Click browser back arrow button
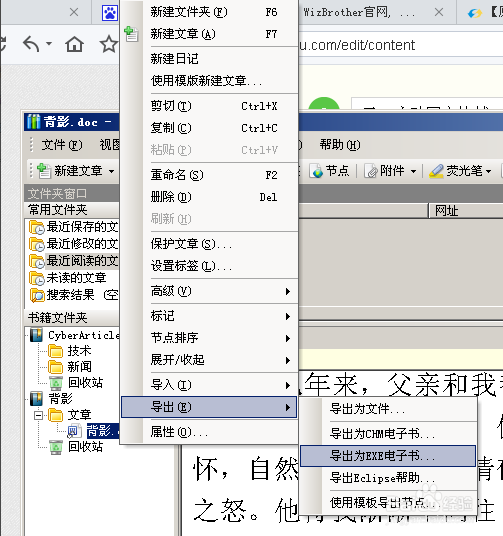 point(31,44)
